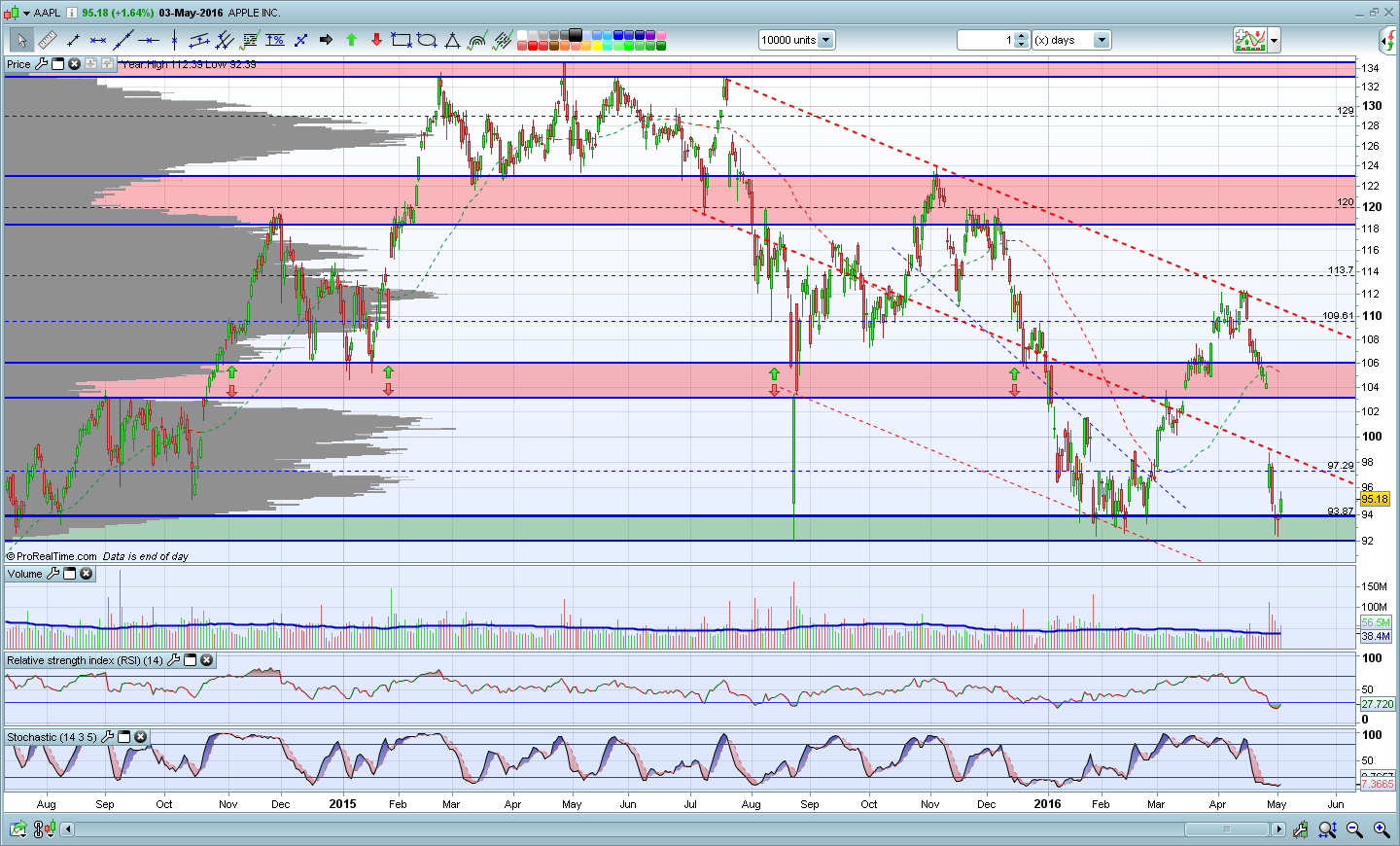1400x846 pixels.
Task: Open Stochastic indicator wrench settings
Action: point(108,737)
